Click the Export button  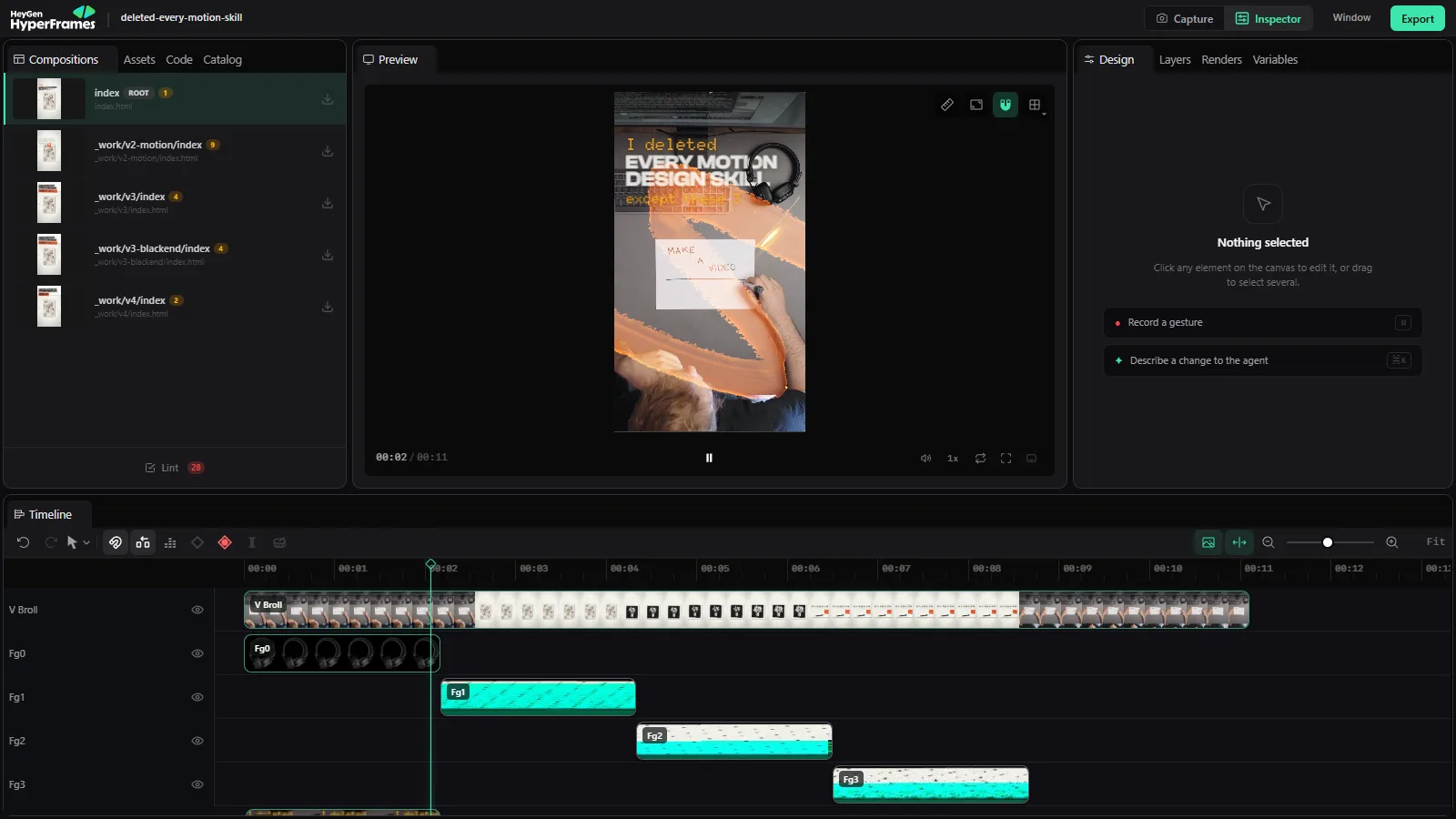(x=1417, y=18)
